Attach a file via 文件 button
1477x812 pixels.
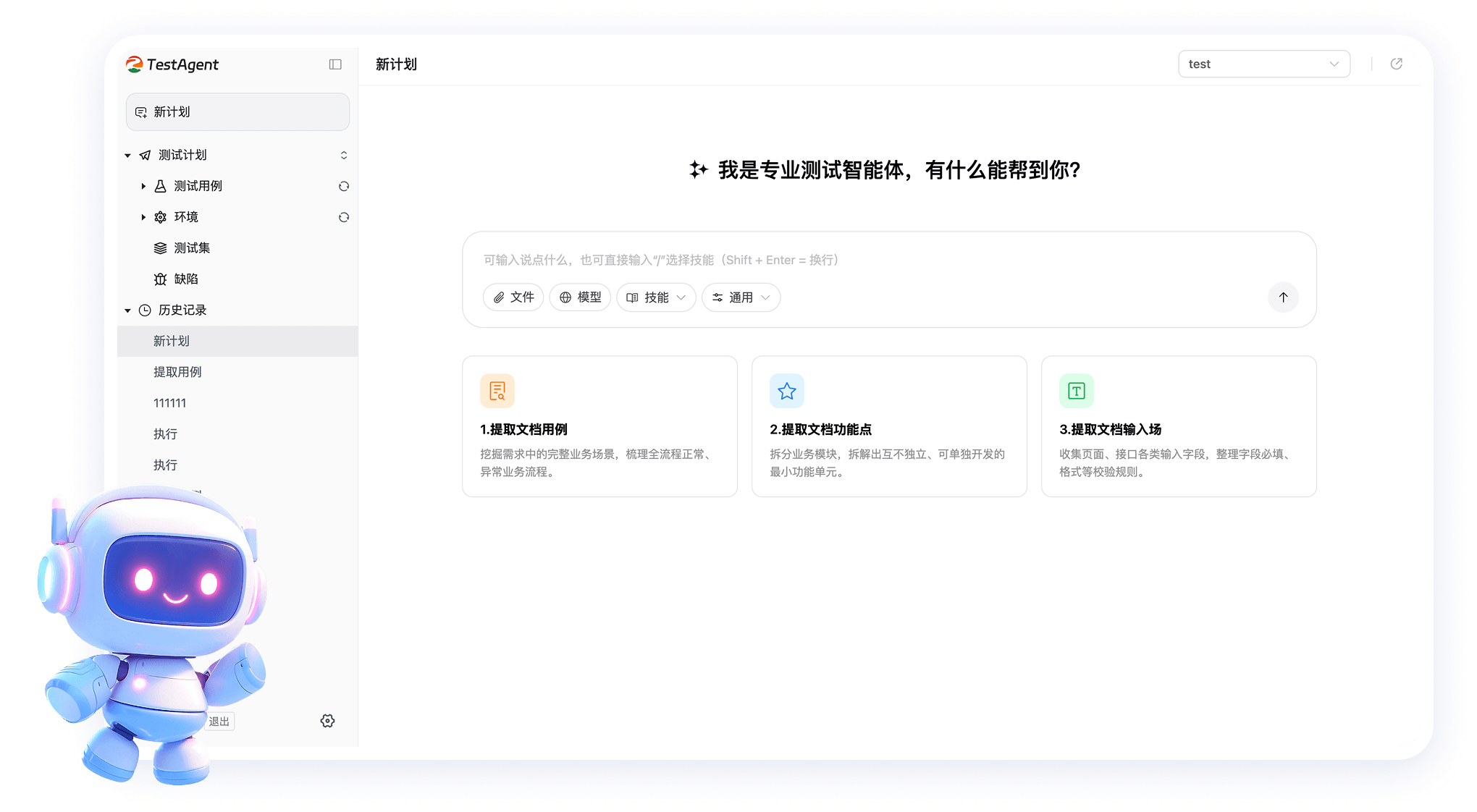(x=513, y=297)
